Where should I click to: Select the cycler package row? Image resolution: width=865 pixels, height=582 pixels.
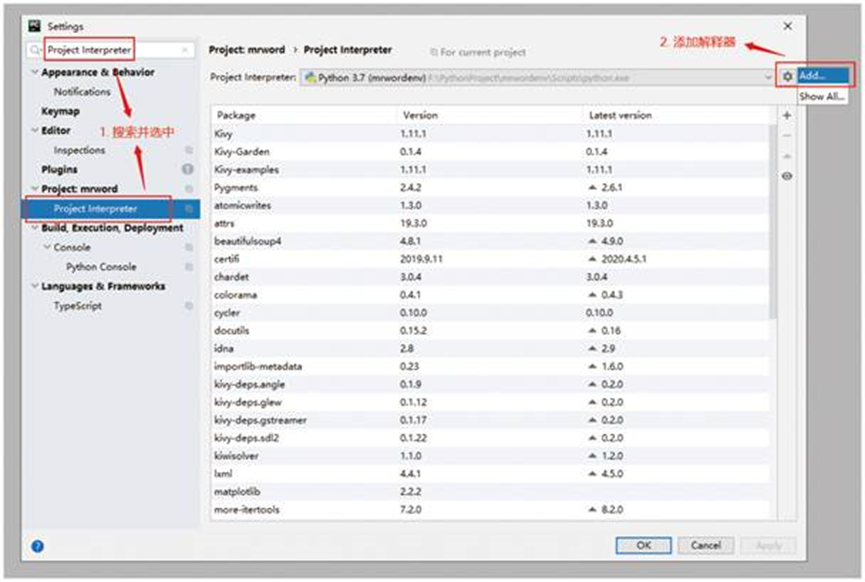[490, 313]
